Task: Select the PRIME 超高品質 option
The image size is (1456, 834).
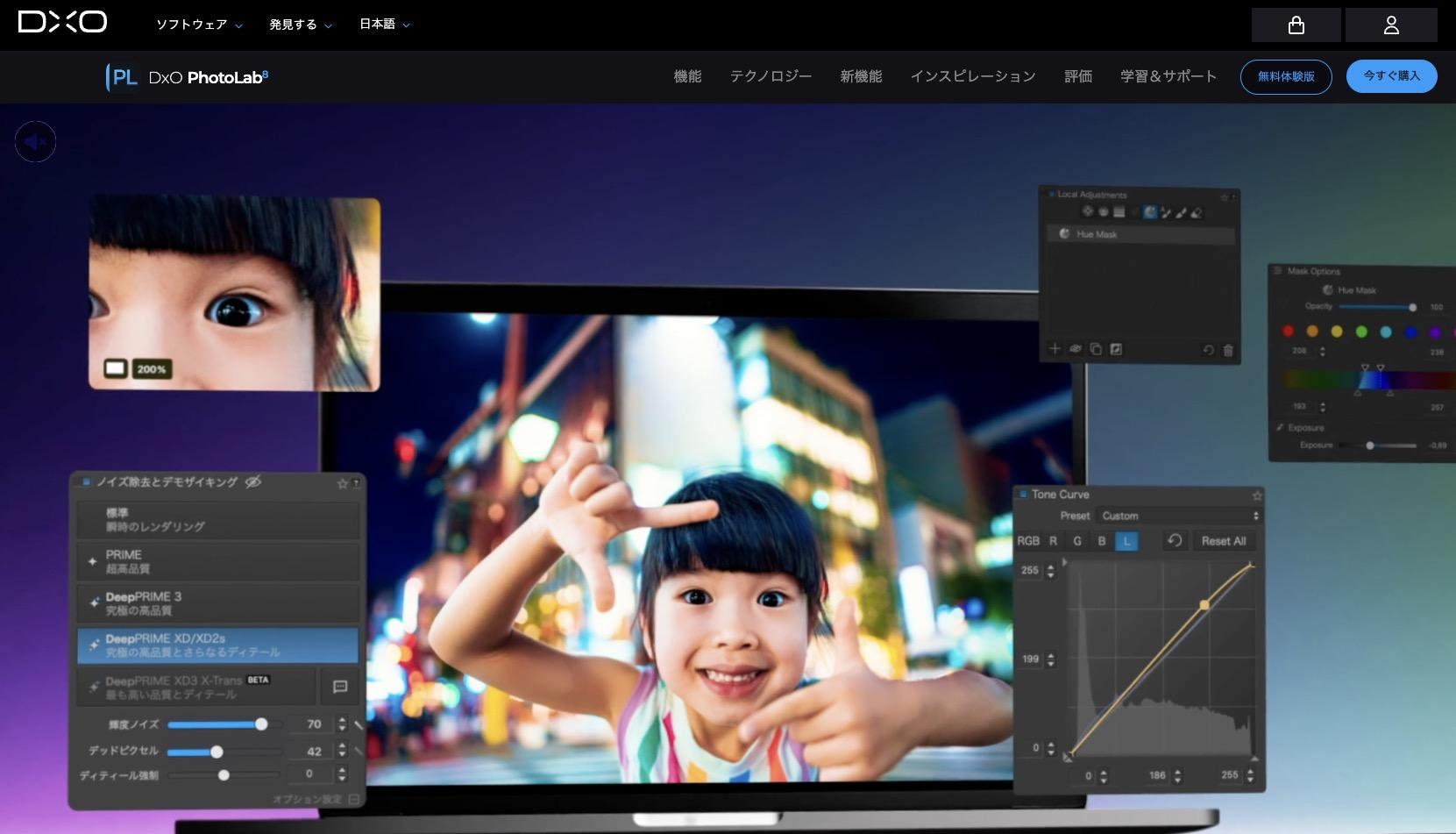Action: pyautogui.click(x=217, y=561)
